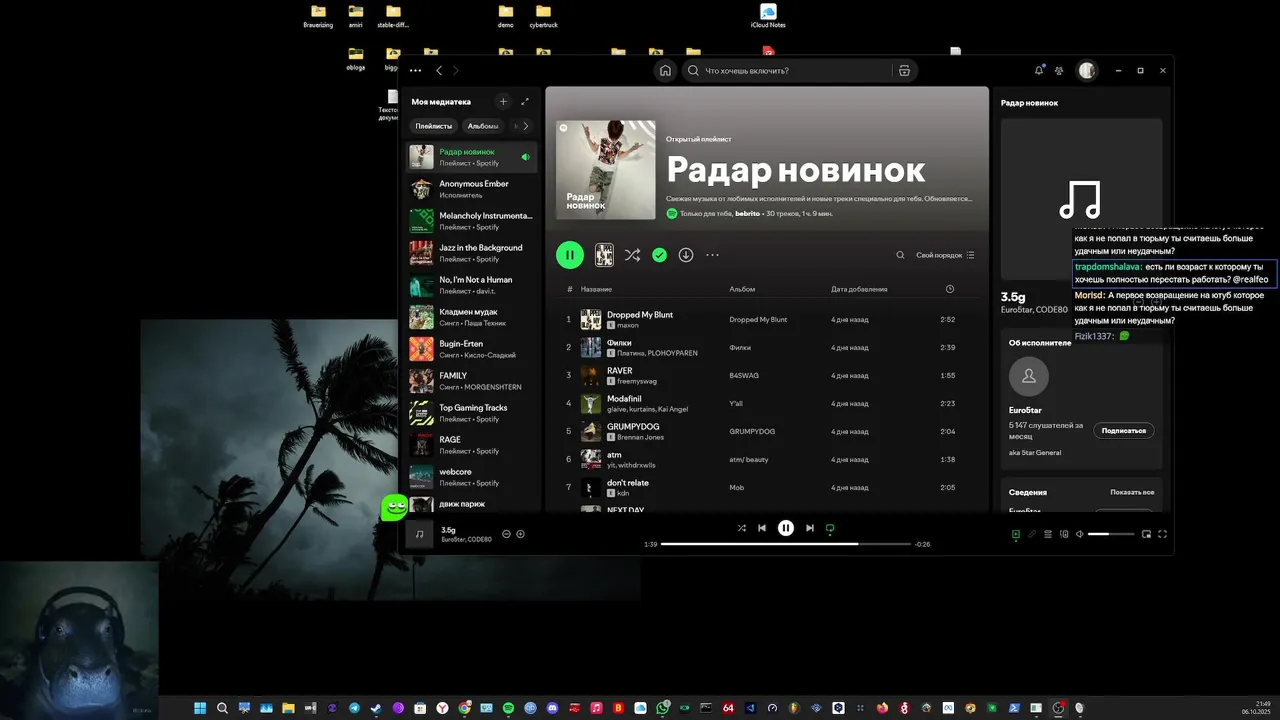Add 3.5g to library with the plus icon
Viewport: 1280px width, 720px height.
(x=520, y=534)
